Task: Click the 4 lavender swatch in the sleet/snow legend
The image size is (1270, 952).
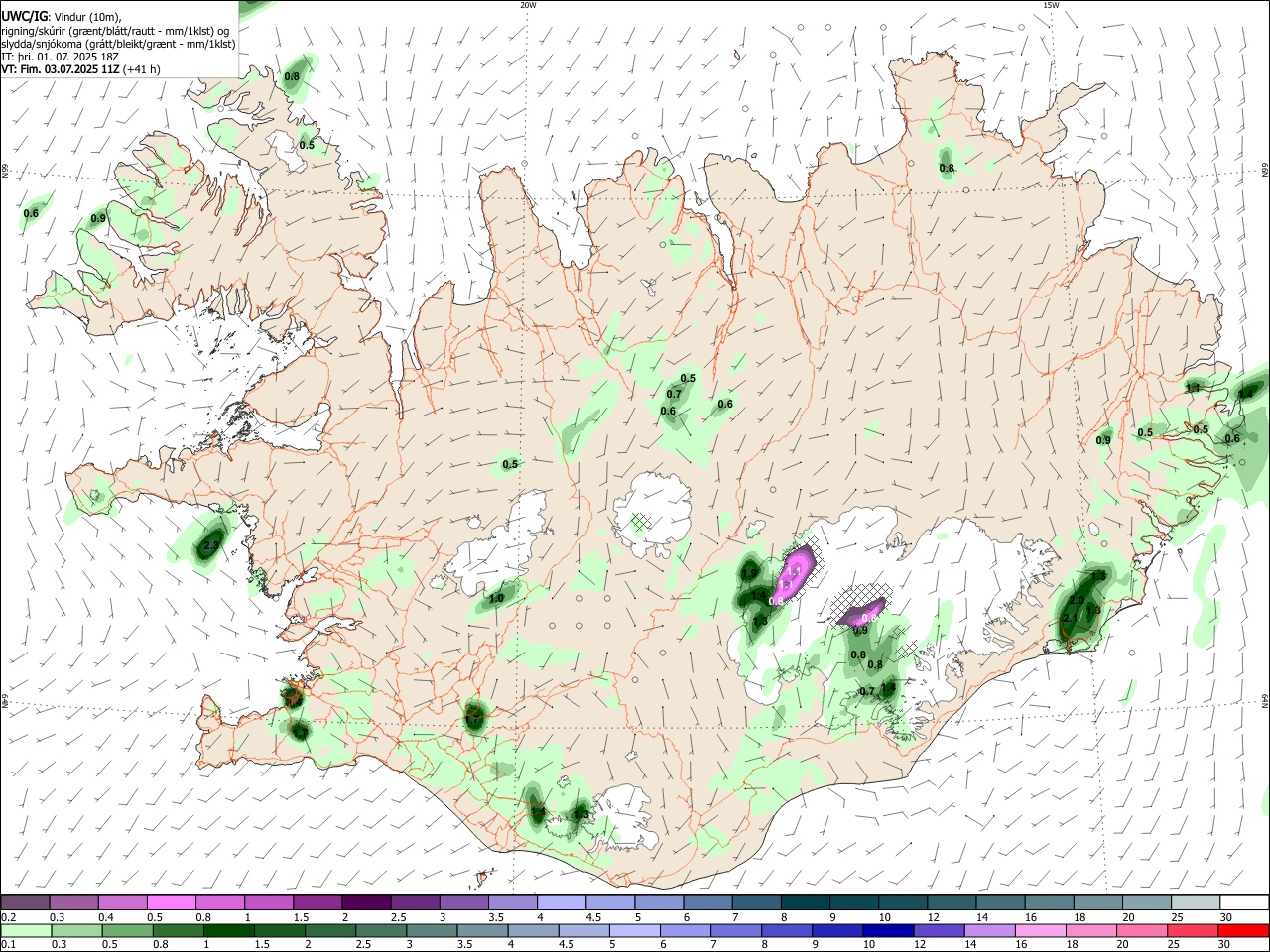Action: (x=560, y=902)
